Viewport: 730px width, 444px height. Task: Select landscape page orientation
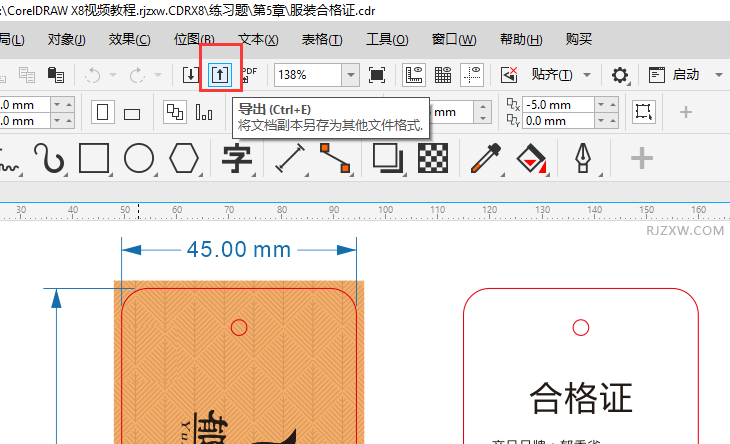(x=132, y=114)
